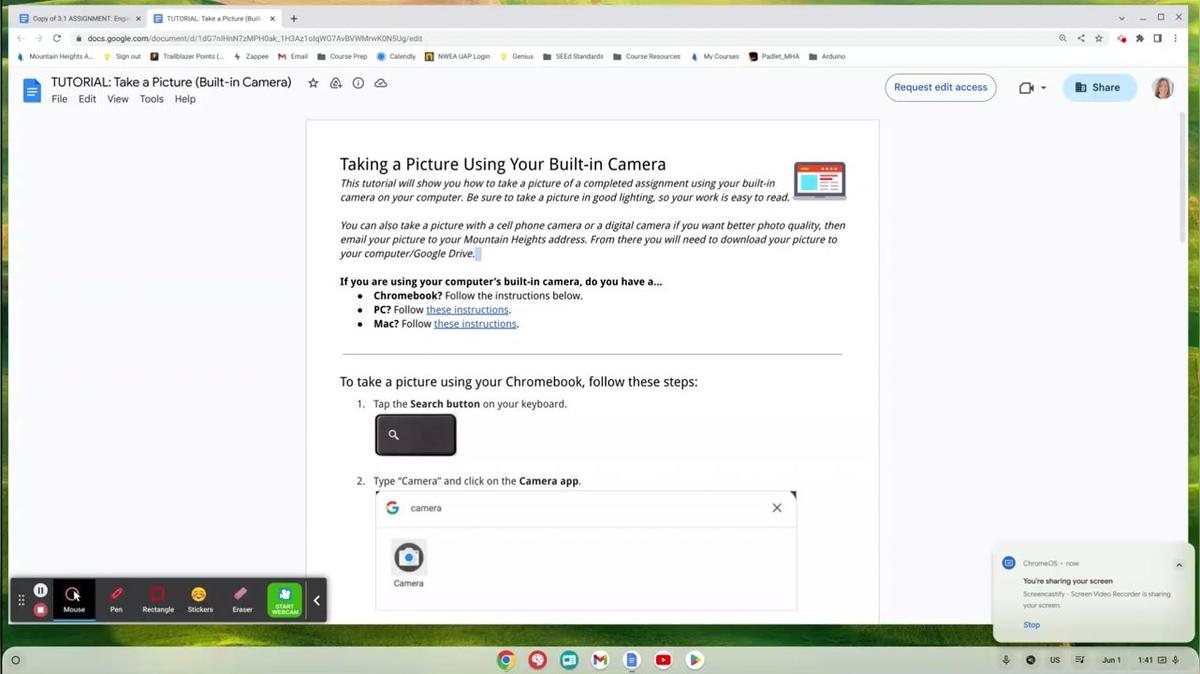Stop screen sharing from the notification

point(1031,625)
